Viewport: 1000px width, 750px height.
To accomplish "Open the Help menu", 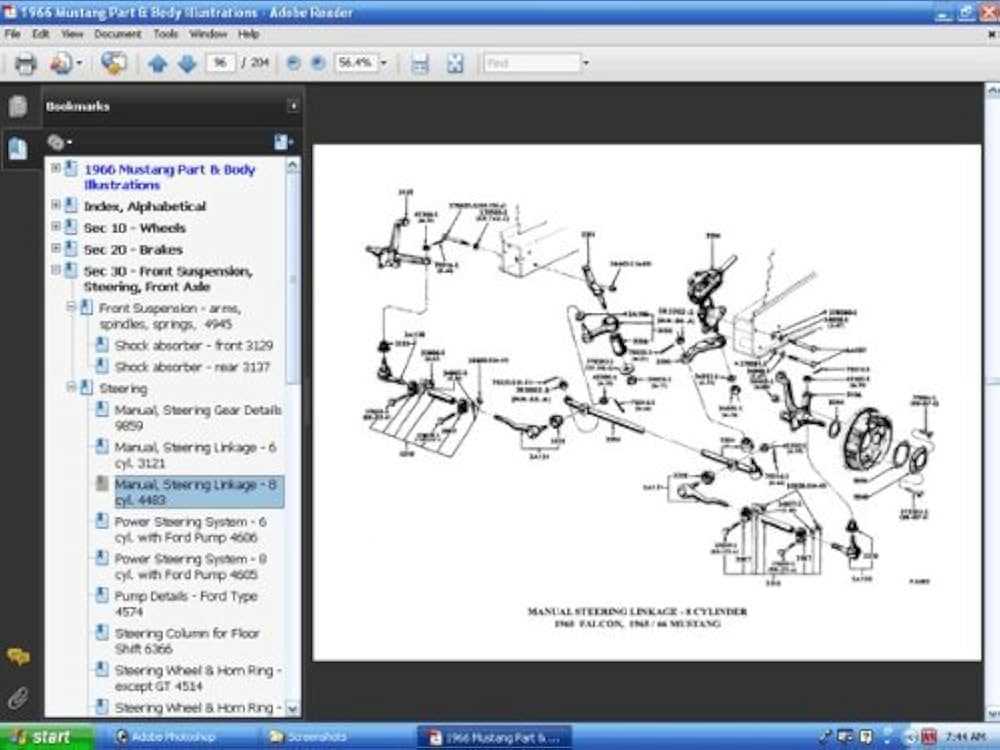I will click(248, 34).
